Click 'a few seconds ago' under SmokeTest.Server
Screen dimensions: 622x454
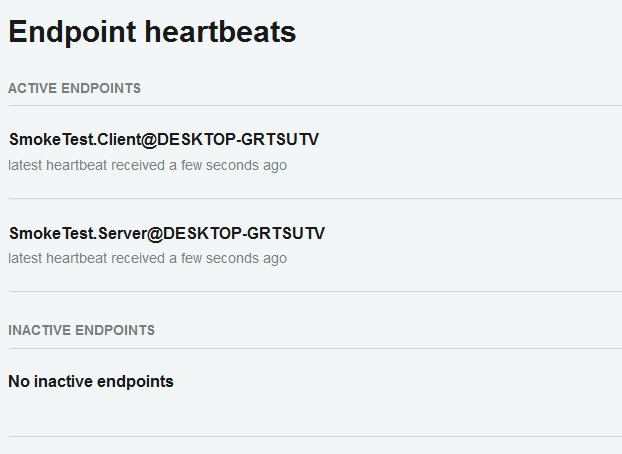(x=228, y=258)
